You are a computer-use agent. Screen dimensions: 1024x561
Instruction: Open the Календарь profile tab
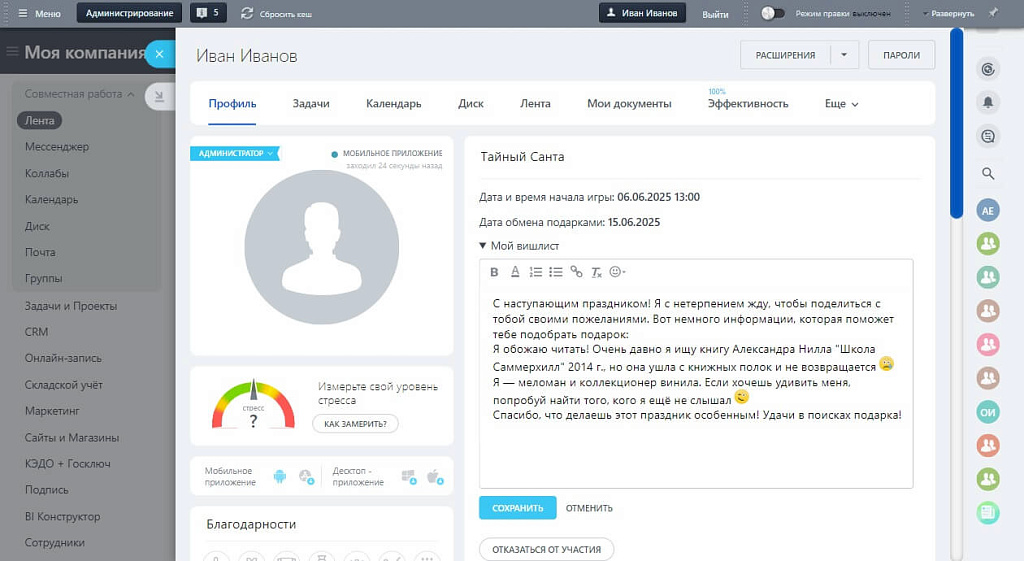(393, 104)
